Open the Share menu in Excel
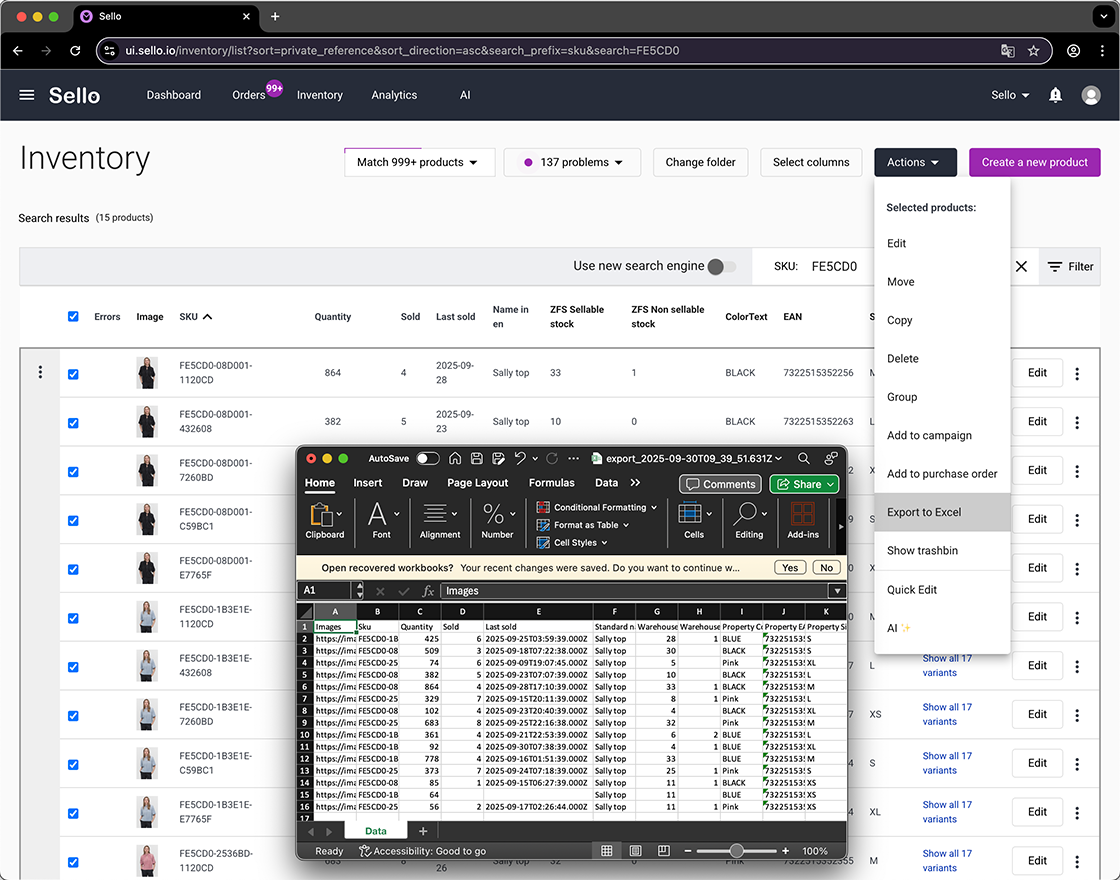1120x880 pixels. click(803, 484)
